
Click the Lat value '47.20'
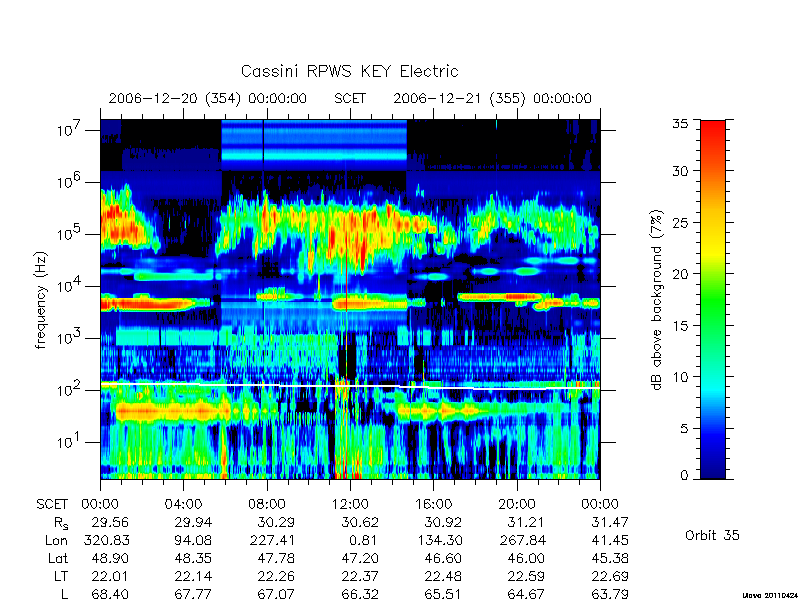360,559
